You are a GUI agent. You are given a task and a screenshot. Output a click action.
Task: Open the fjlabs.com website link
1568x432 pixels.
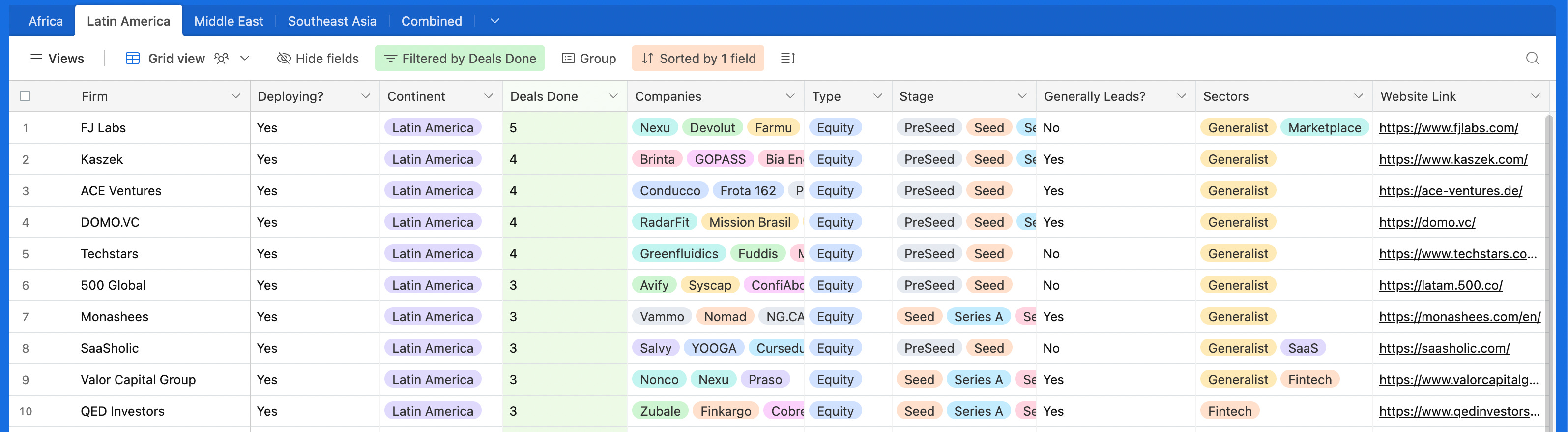1448,128
